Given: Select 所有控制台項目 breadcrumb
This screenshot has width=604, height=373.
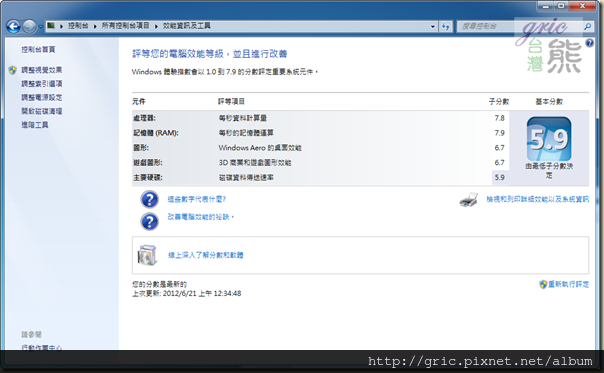Looking at the screenshot, I should 125,26.
